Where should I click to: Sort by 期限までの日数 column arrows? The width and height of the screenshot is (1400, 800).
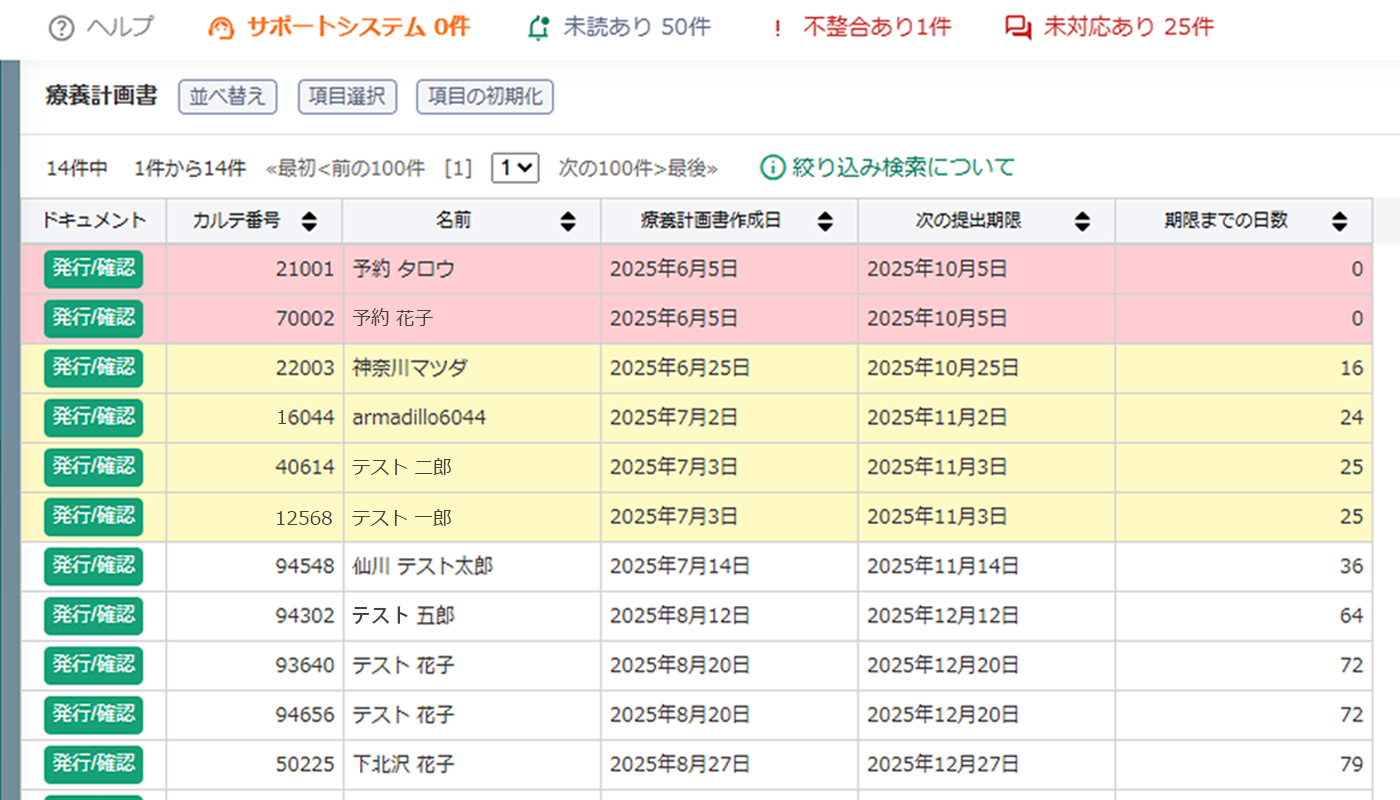(1340, 222)
